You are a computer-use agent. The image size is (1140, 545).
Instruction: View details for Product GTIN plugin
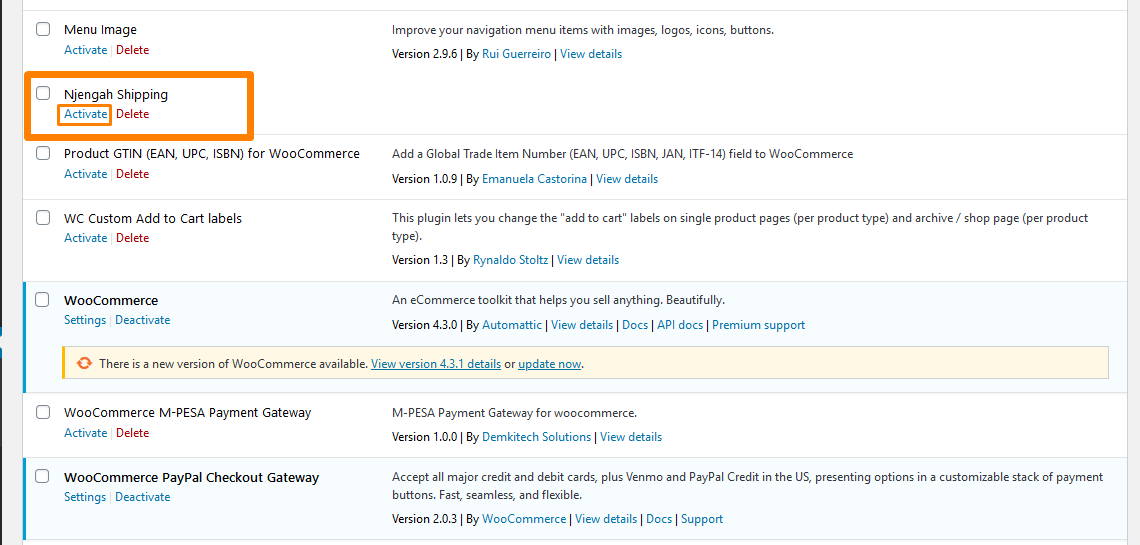pyautogui.click(x=627, y=179)
